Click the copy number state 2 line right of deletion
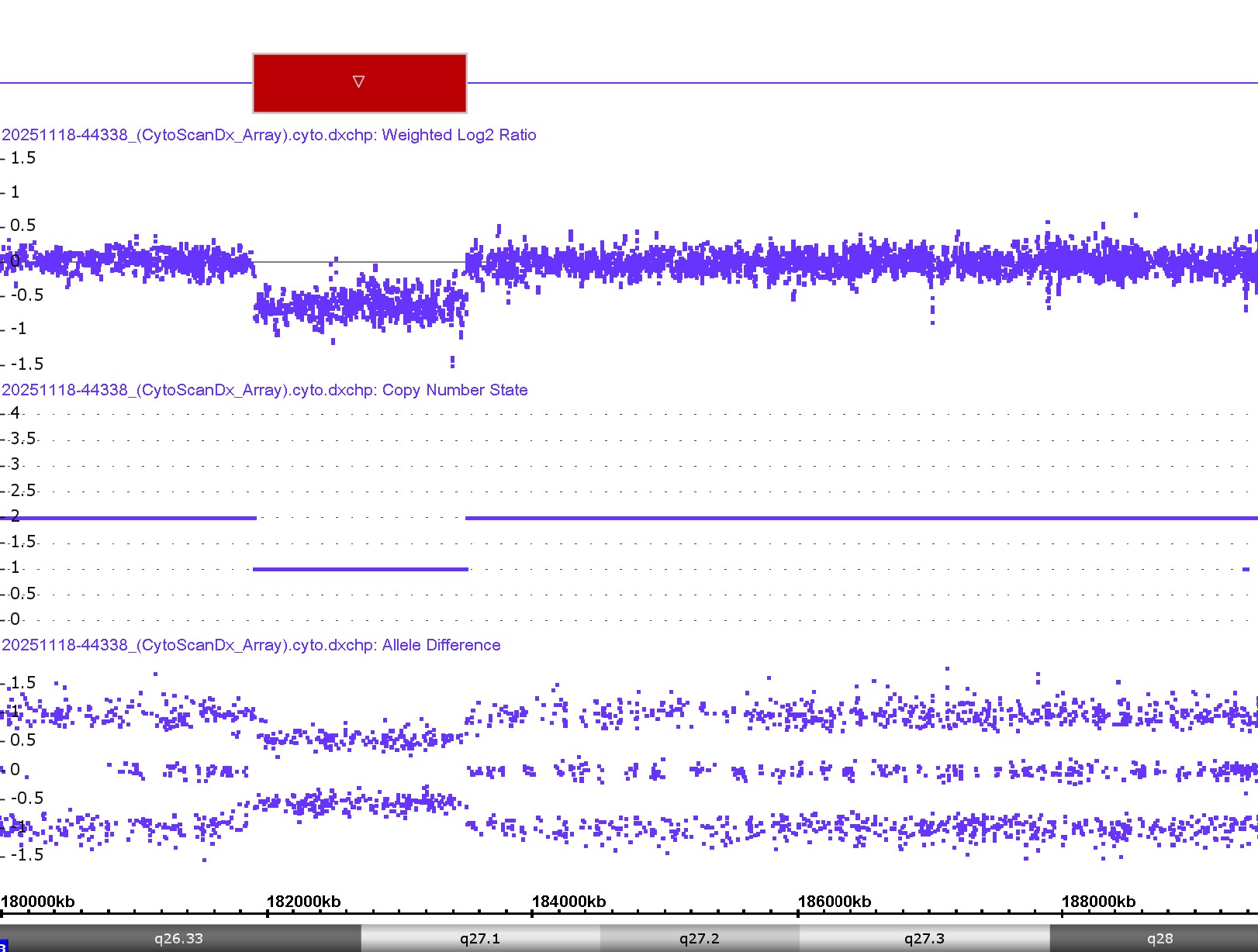 853,518
